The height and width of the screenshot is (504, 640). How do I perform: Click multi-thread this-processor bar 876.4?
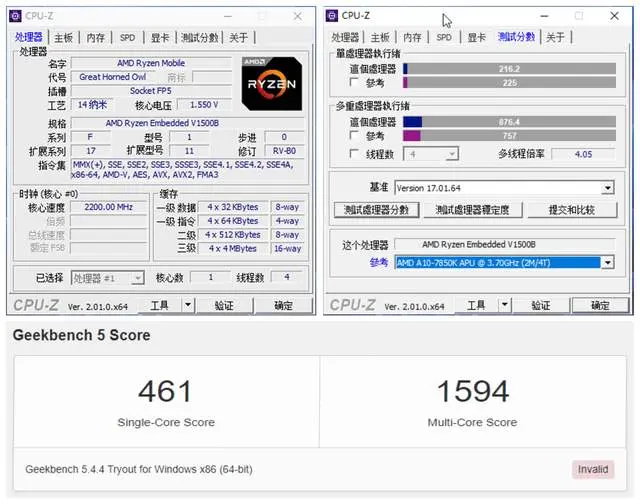(x=509, y=122)
